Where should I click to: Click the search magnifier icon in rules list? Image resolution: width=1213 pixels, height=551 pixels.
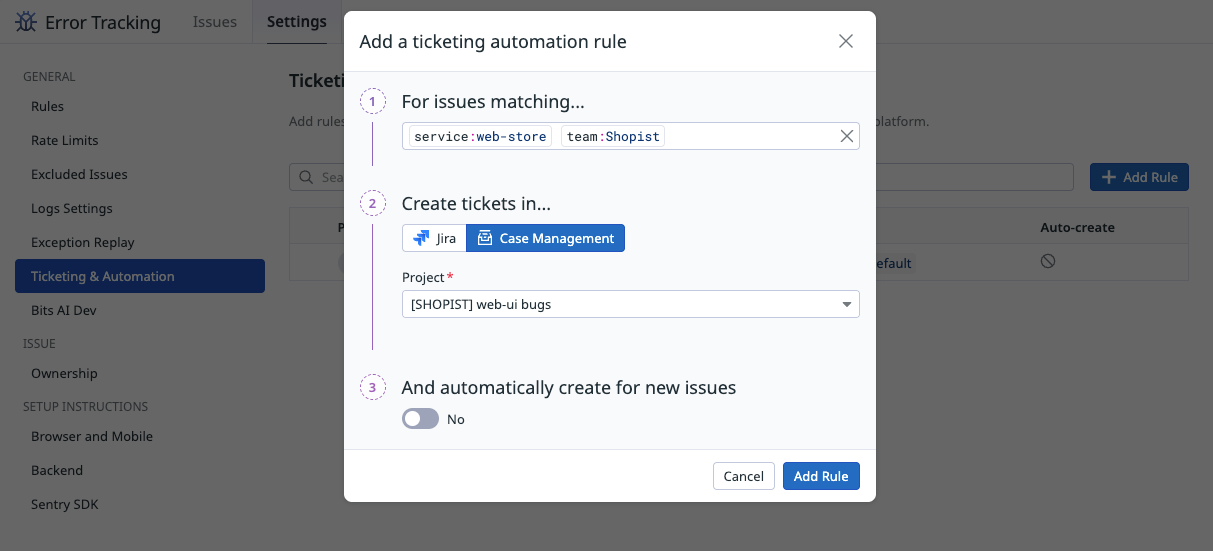click(x=306, y=178)
